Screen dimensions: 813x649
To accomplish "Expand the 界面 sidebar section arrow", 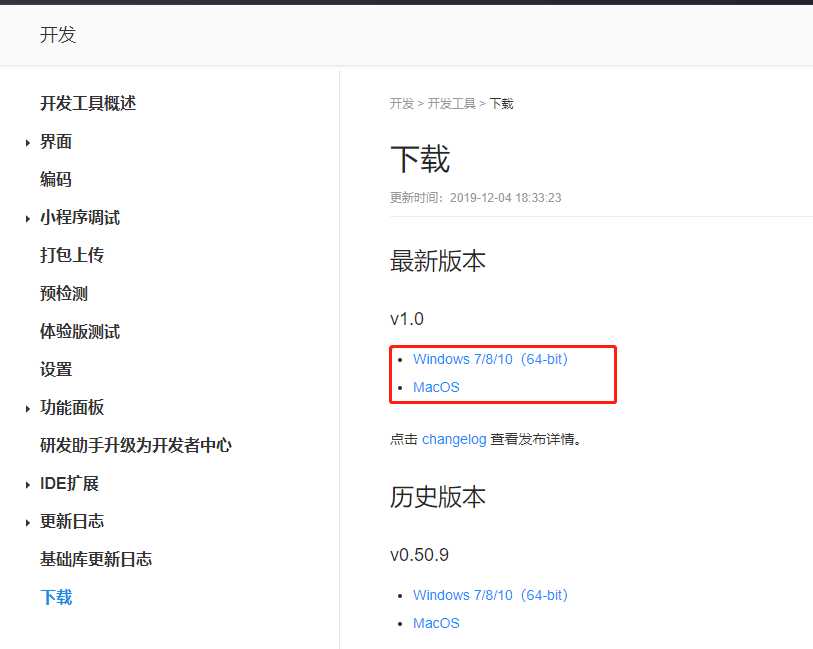I will coord(28,143).
